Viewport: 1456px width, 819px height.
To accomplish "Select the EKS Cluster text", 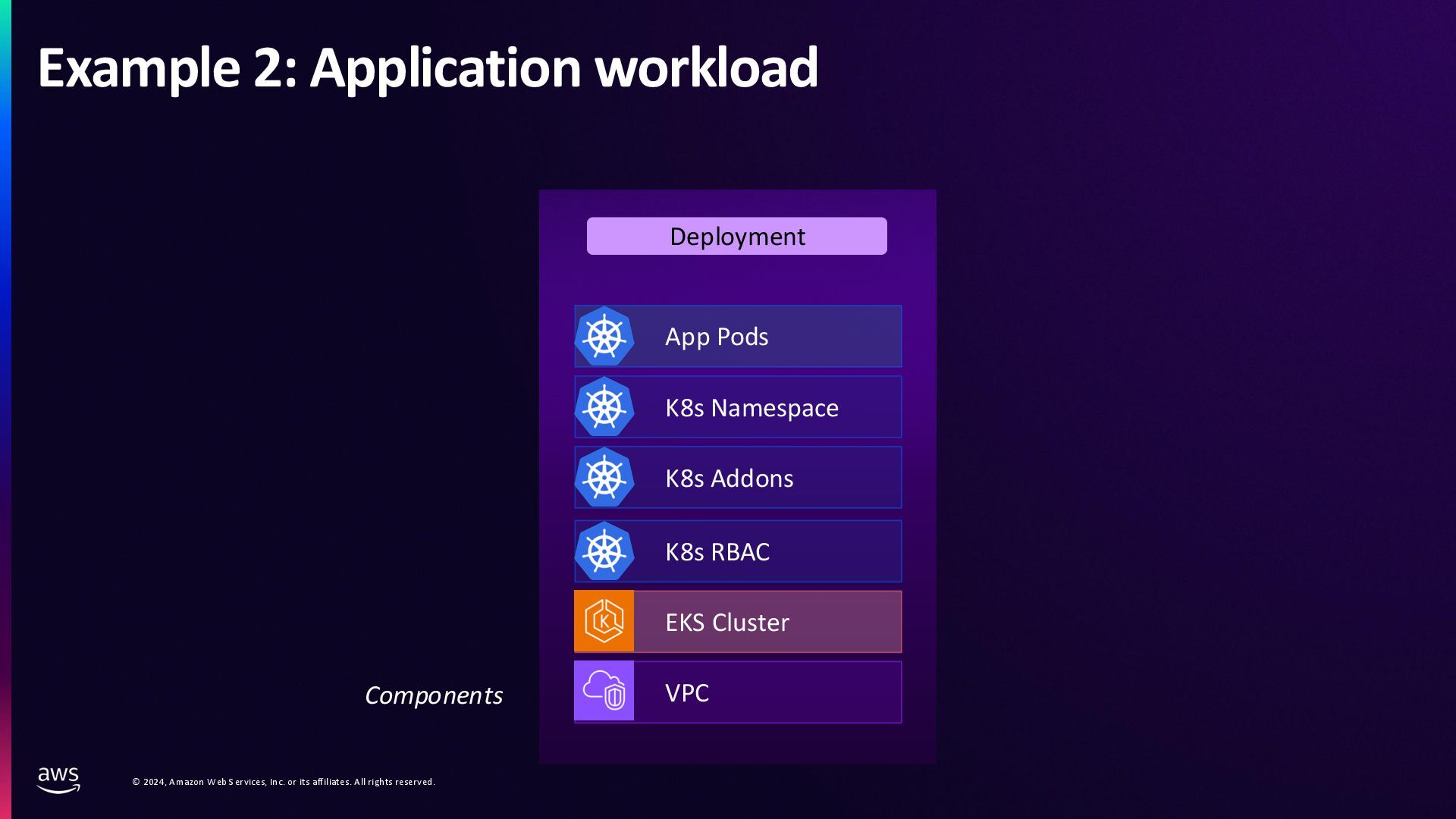I will tap(727, 623).
